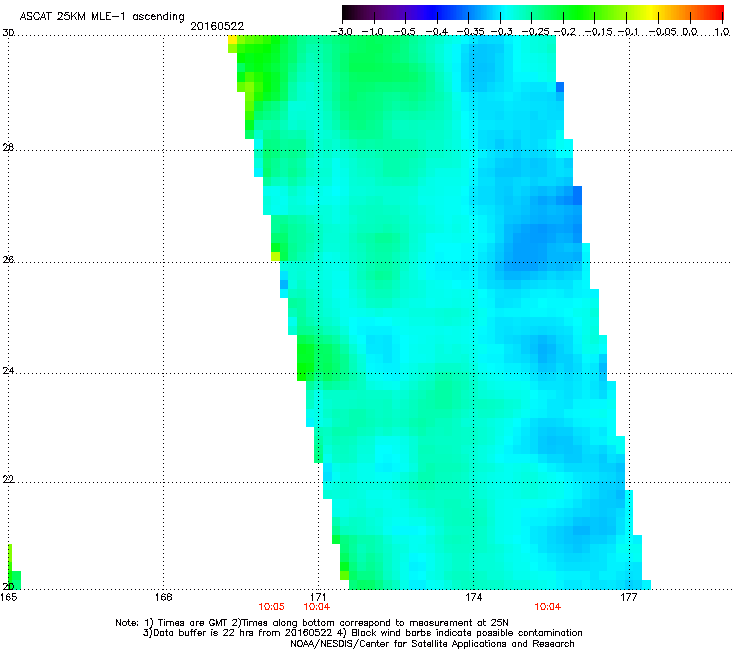Screen dimensions: 740x650
Task: Pick the colorbar label '-0.35'
Action: coord(470,32)
